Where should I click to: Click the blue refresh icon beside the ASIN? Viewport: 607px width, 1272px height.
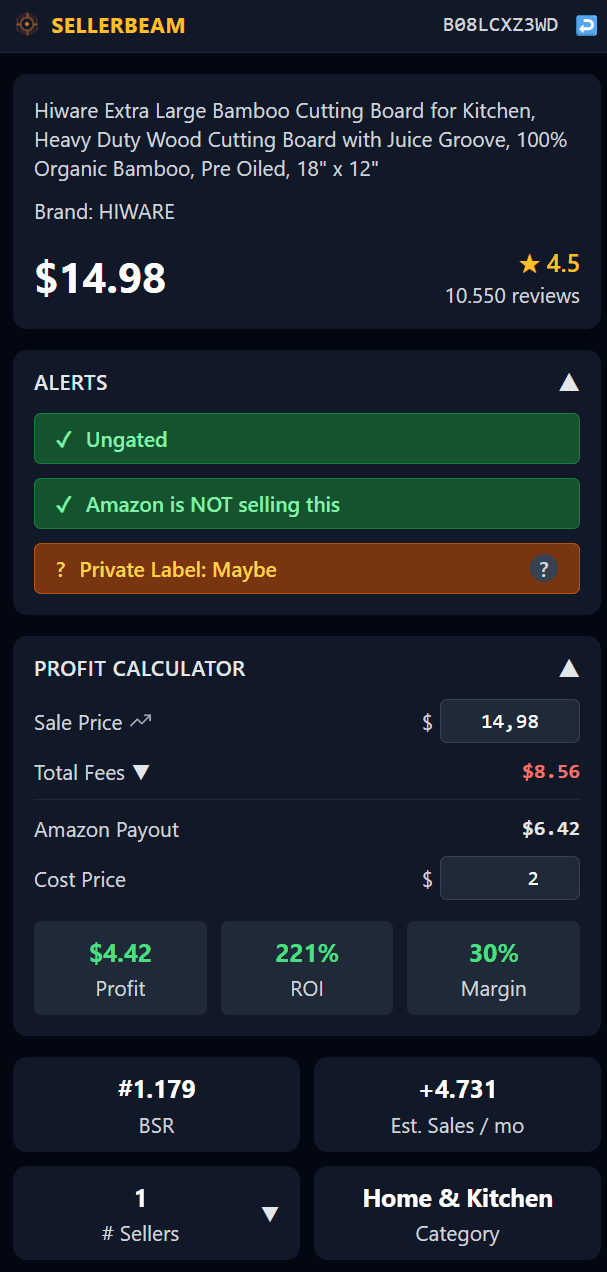(585, 26)
